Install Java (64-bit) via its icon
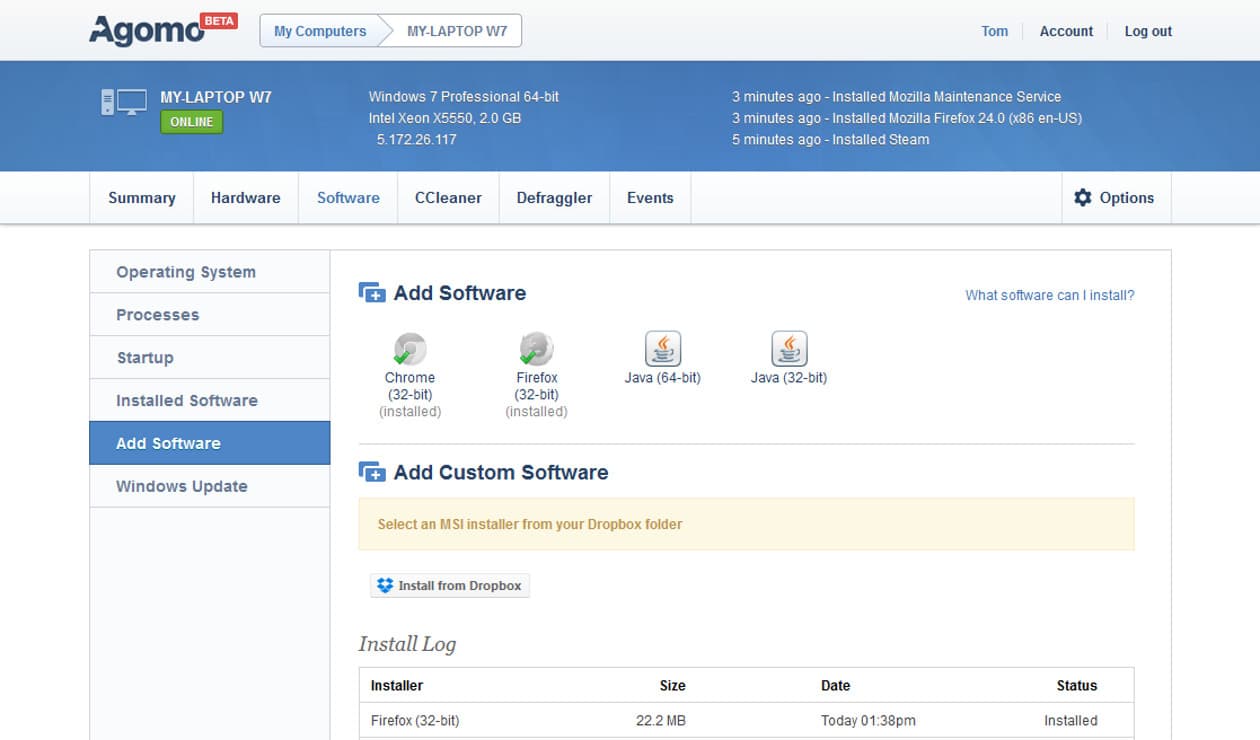This screenshot has height=740, width=1260. pos(662,349)
